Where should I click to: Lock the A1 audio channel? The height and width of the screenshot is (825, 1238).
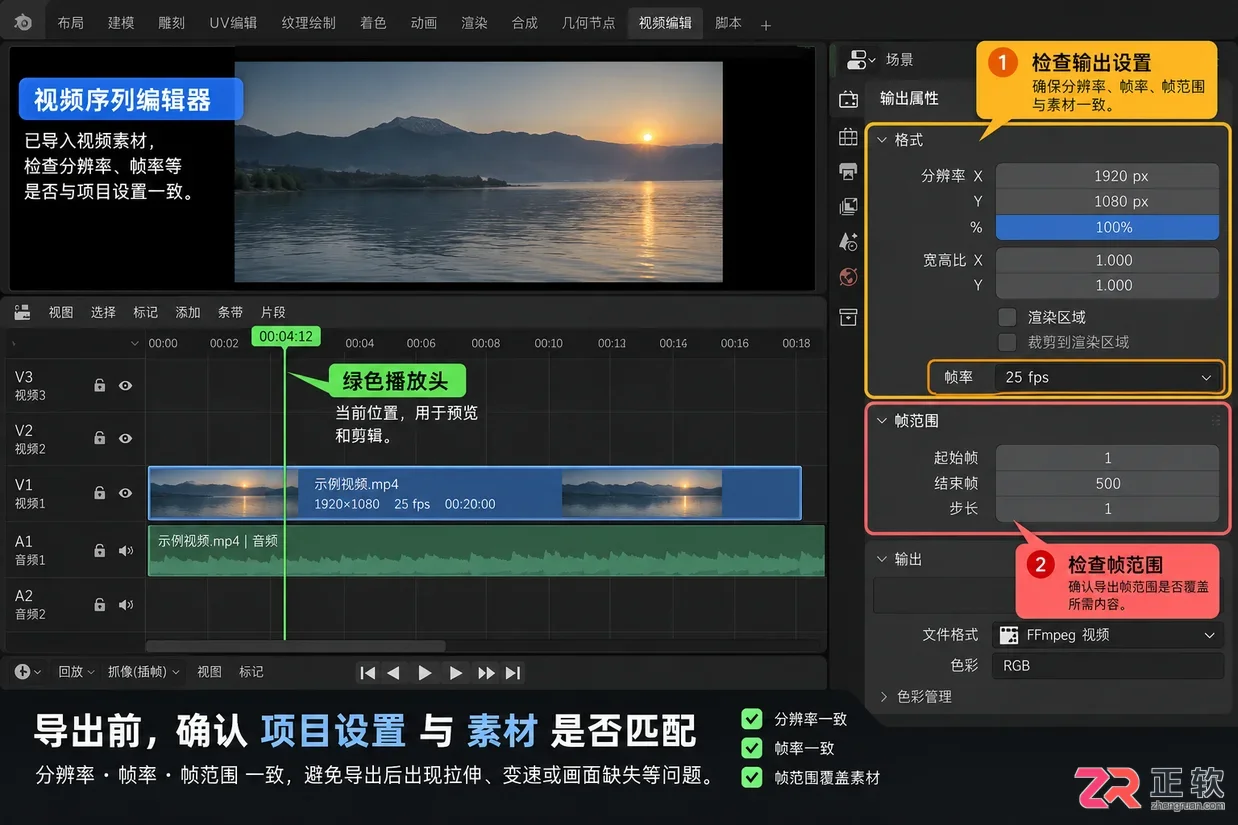coord(99,550)
